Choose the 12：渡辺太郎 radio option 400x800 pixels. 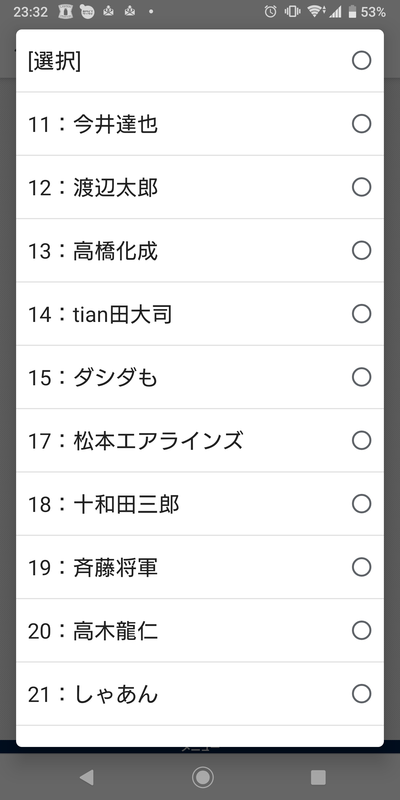point(361,187)
